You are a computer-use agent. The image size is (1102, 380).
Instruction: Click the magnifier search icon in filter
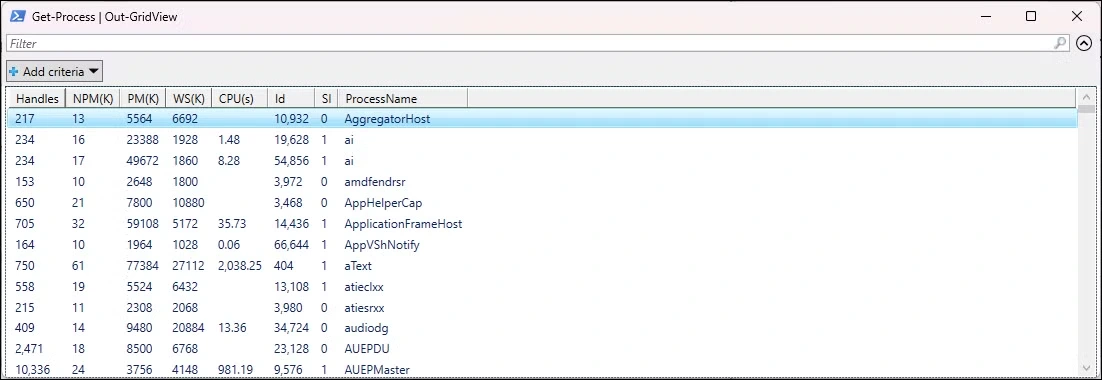[x=1061, y=44]
